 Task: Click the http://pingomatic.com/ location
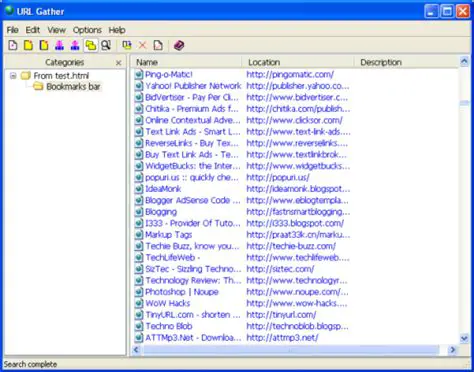click(x=290, y=74)
